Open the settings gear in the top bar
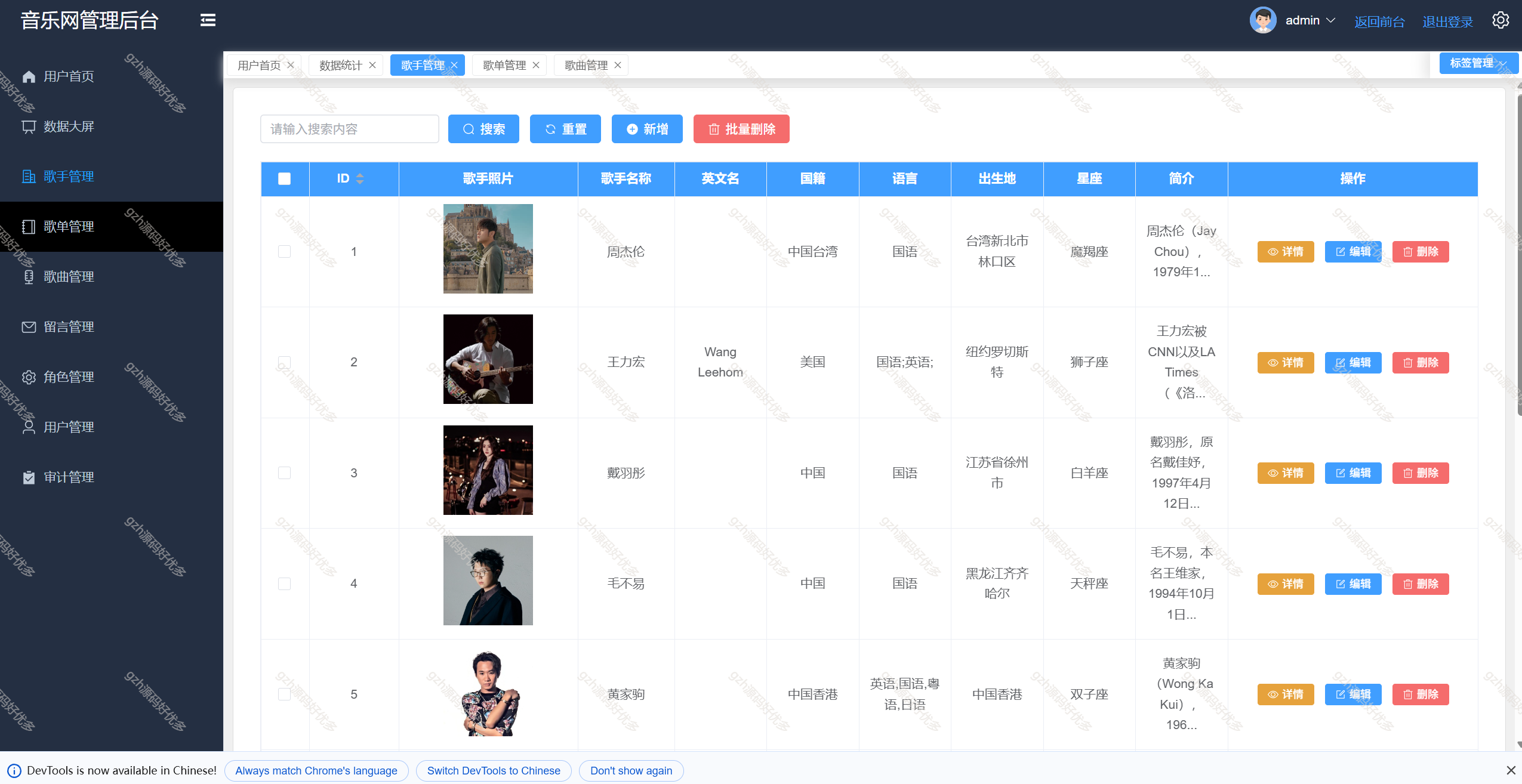The width and height of the screenshot is (1522, 784). coord(1501,20)
